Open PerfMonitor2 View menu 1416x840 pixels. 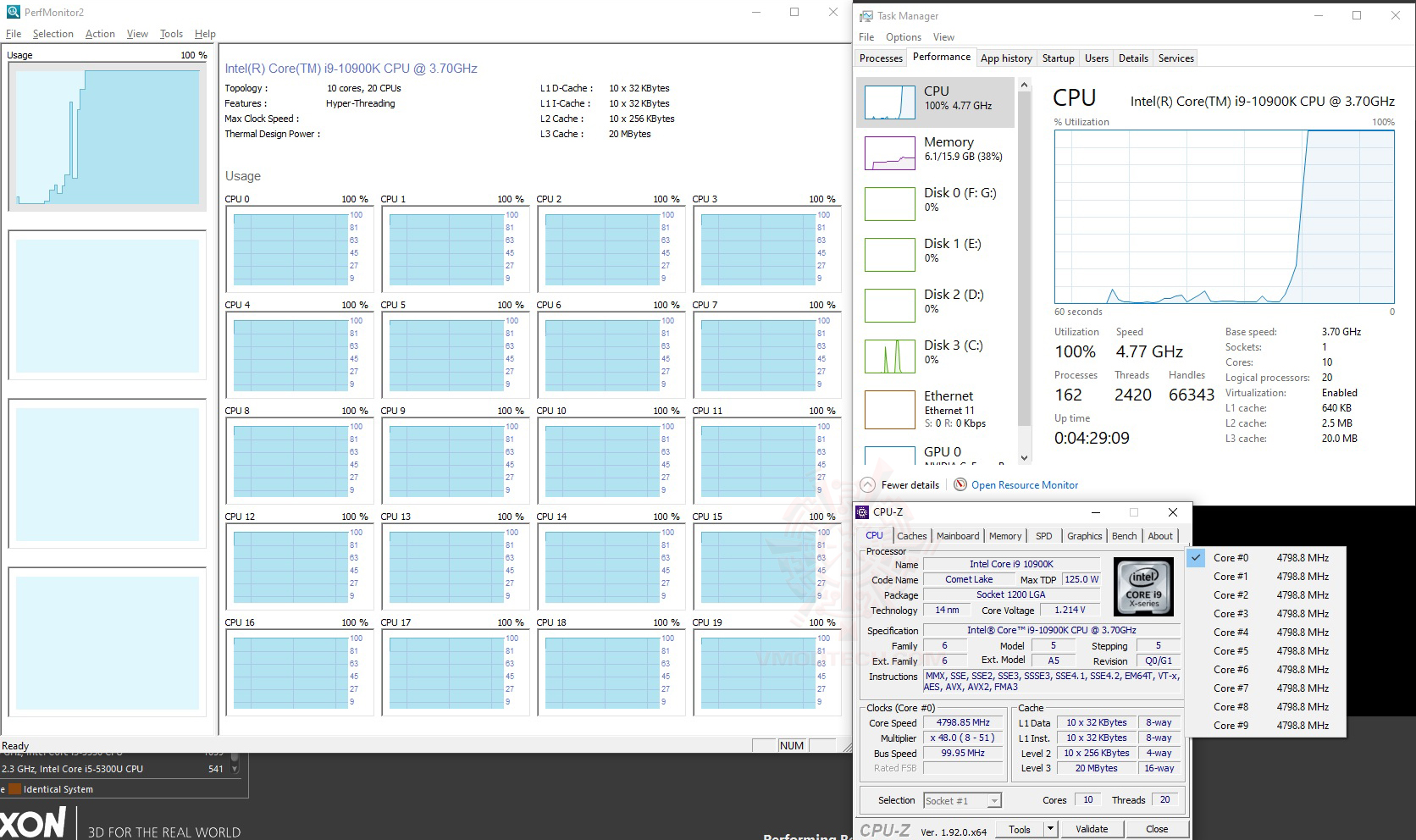137,34
